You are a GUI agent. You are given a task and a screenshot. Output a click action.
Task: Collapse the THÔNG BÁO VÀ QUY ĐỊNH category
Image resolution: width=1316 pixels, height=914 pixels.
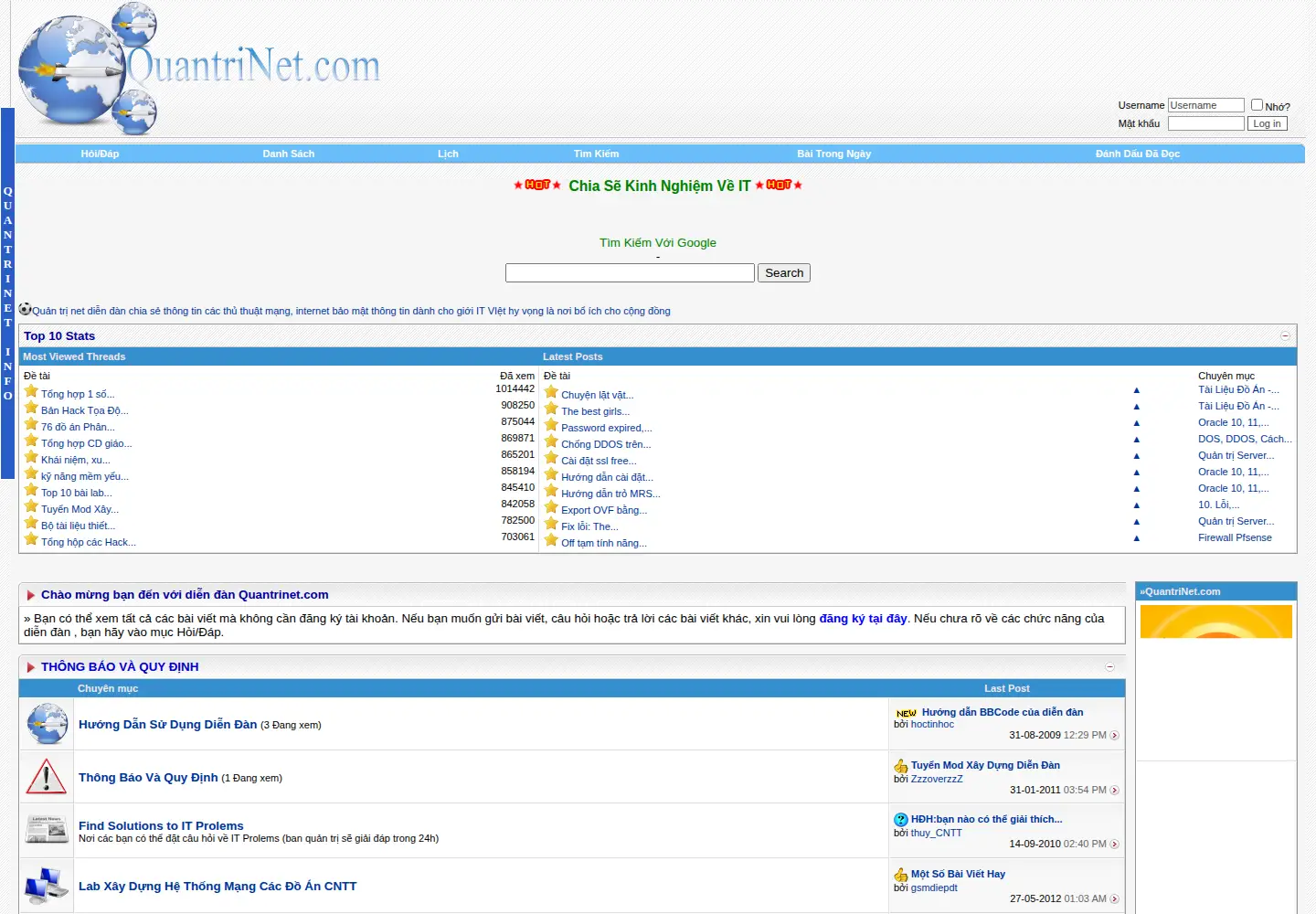click(x=1109, y=667)
